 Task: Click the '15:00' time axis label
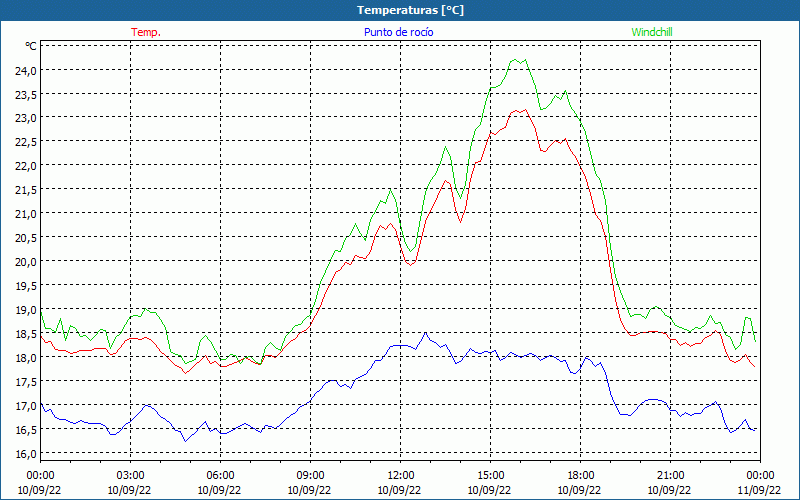[x=490, y=476]
